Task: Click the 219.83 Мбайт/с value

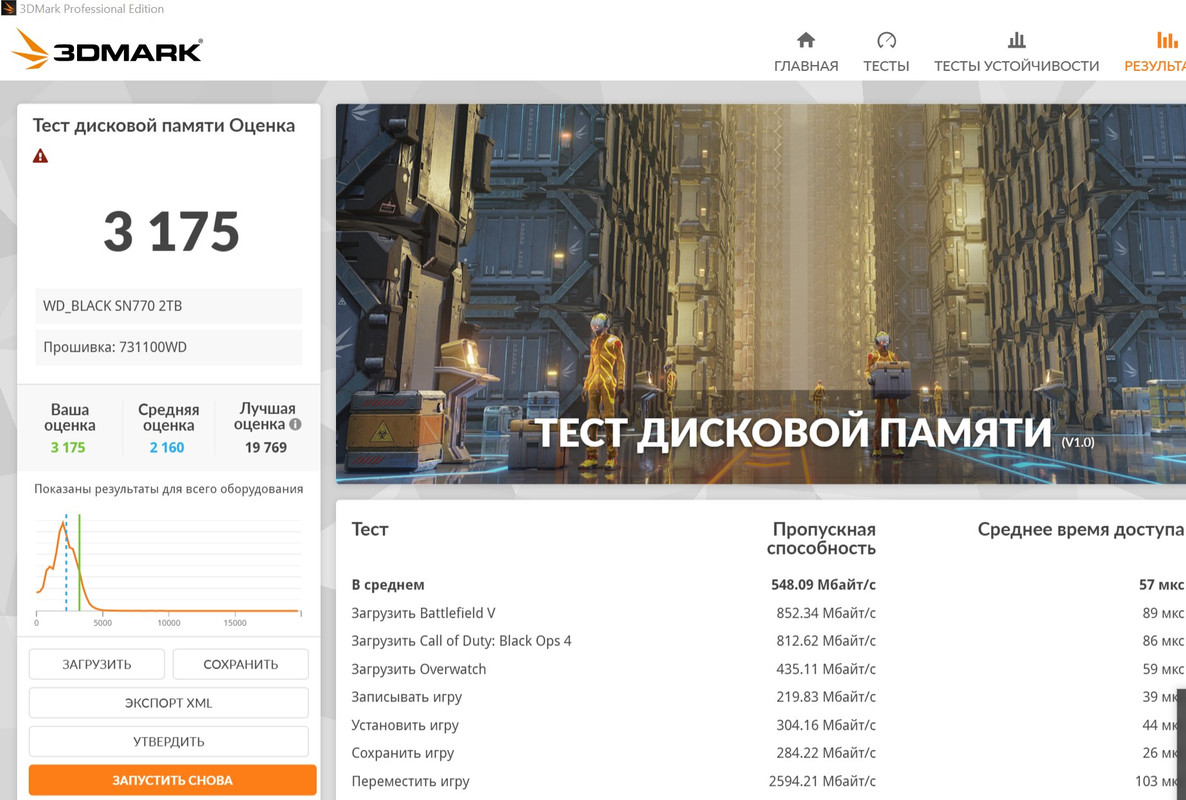Action: point(826,696)
